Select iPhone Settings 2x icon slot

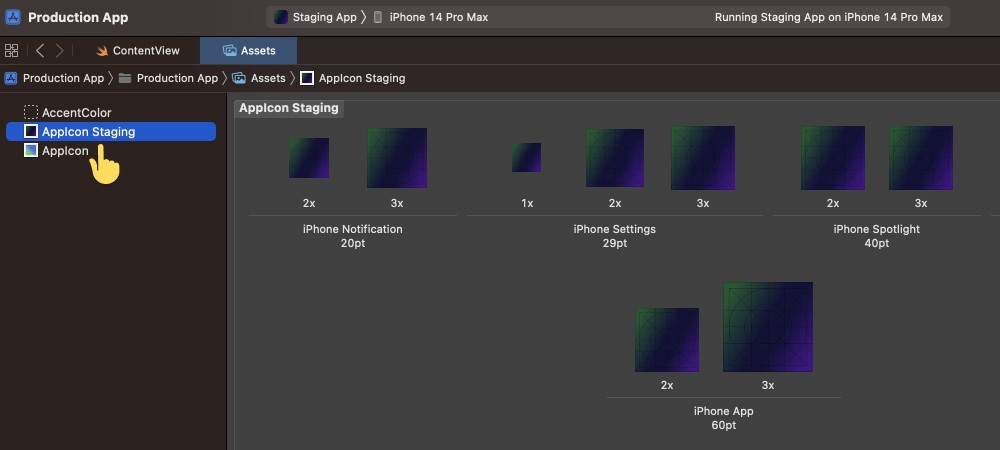point(615,158)
